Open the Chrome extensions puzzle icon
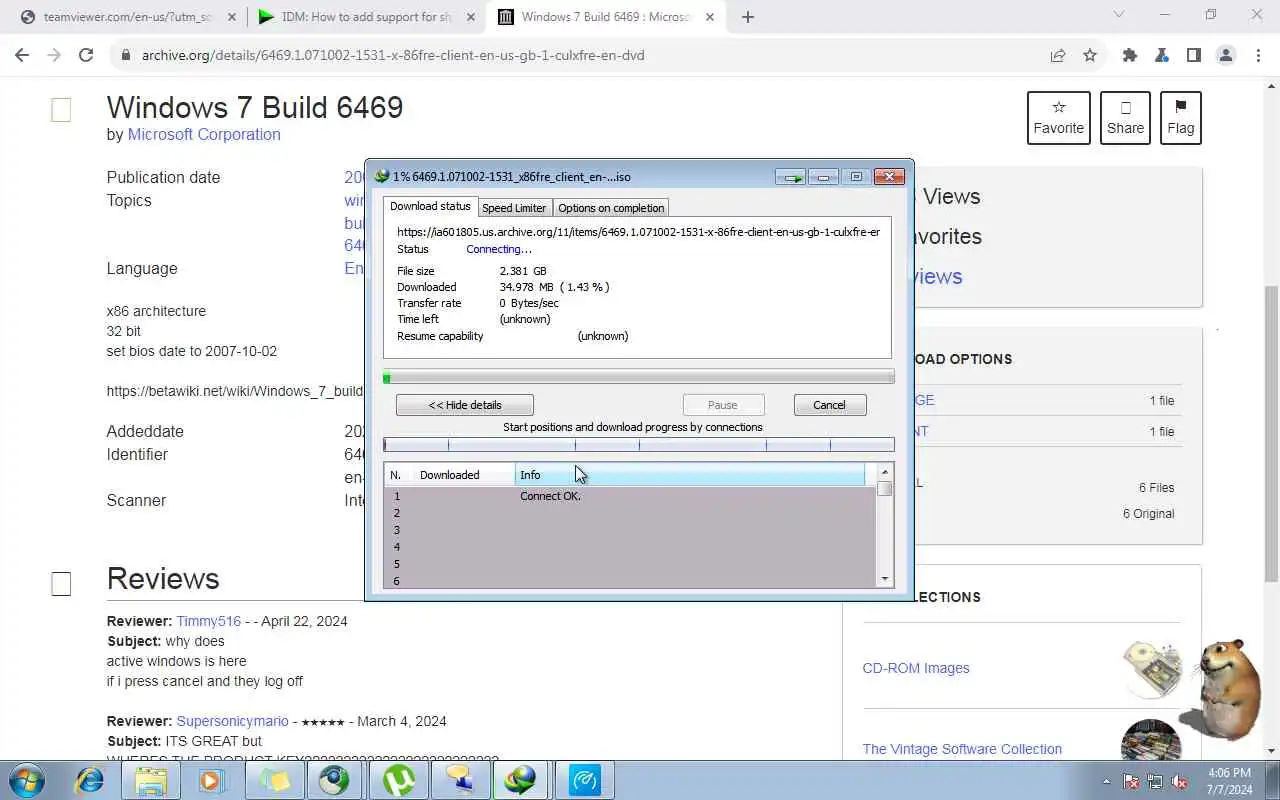 point(1130,56)
